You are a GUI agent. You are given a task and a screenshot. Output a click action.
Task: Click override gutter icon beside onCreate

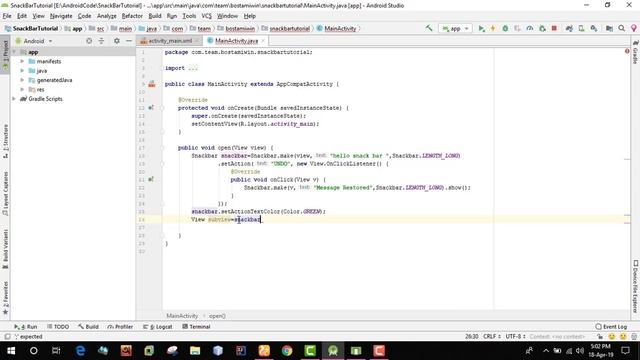click(x=151, y=108)
